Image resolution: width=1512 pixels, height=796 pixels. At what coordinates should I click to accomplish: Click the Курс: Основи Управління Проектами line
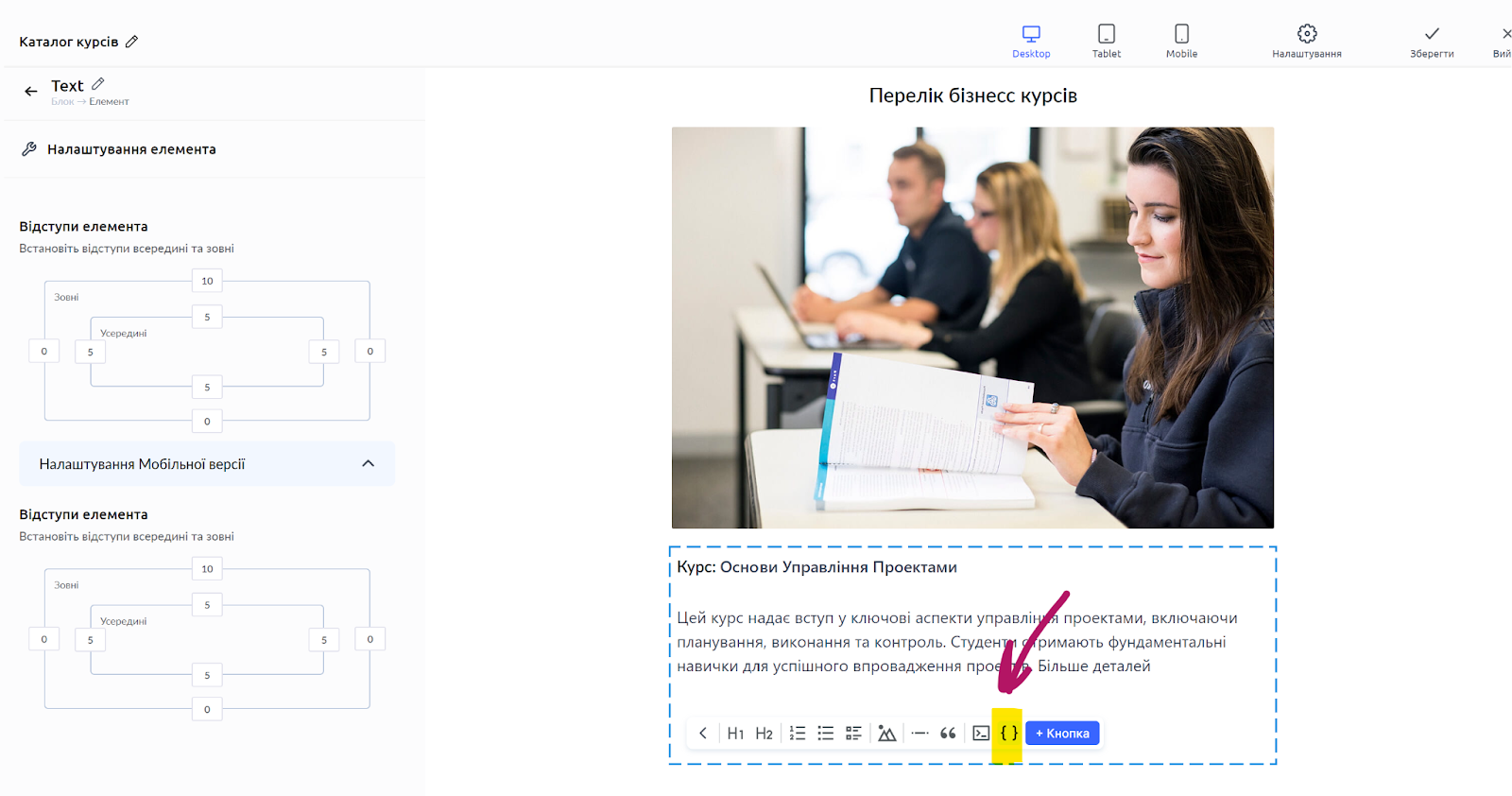coord(816,567)
